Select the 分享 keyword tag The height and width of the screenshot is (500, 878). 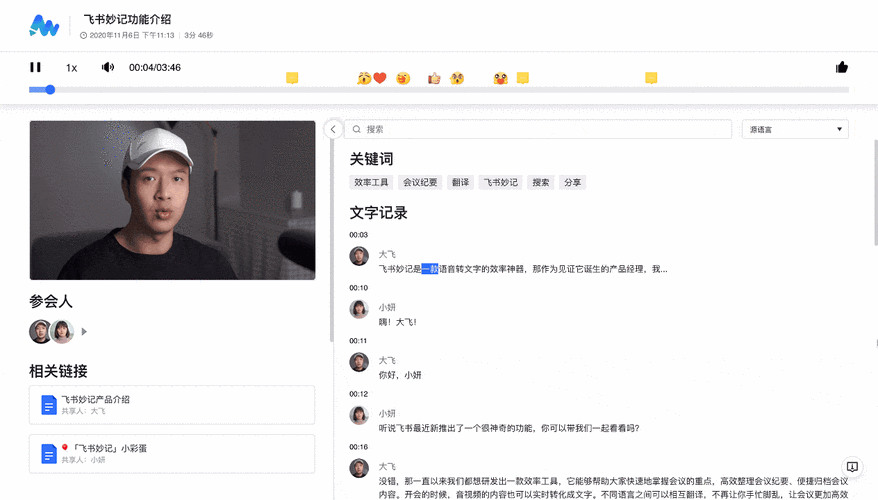(x=572, y=182)
